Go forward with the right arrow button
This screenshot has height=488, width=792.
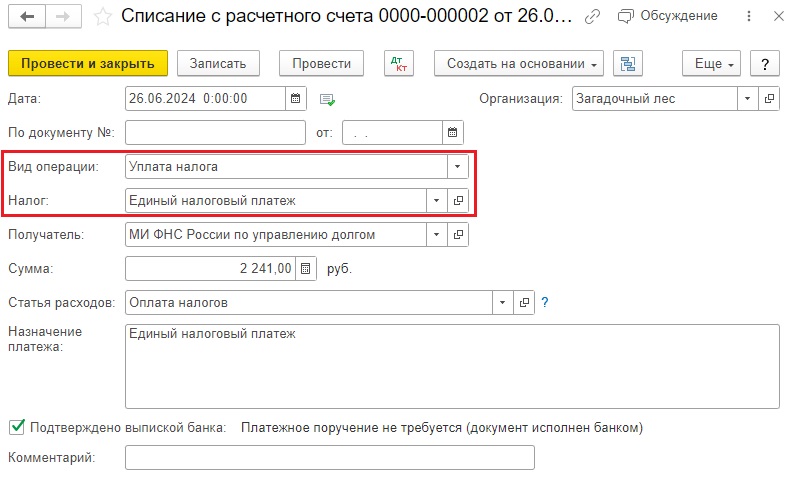click(x=63, y=17)
